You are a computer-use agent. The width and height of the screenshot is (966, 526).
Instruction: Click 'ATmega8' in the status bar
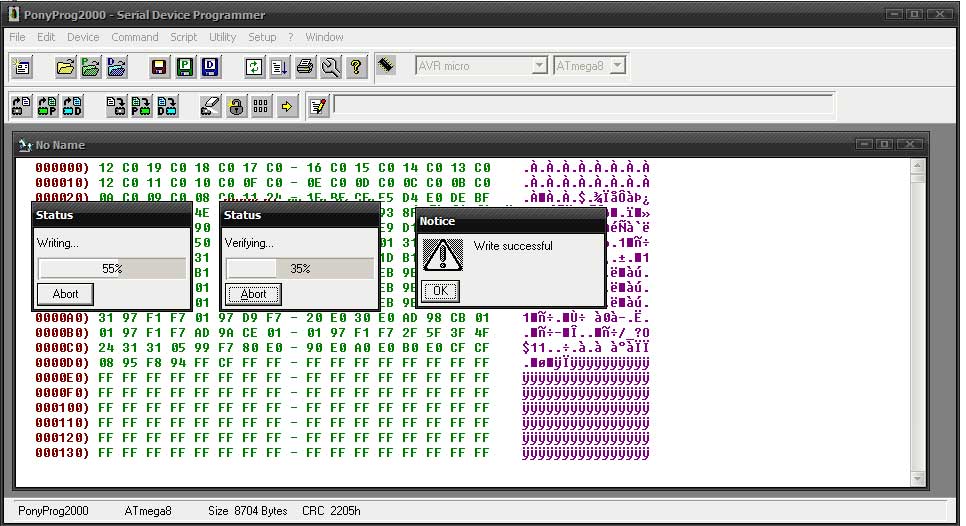(x=148, y=511)
